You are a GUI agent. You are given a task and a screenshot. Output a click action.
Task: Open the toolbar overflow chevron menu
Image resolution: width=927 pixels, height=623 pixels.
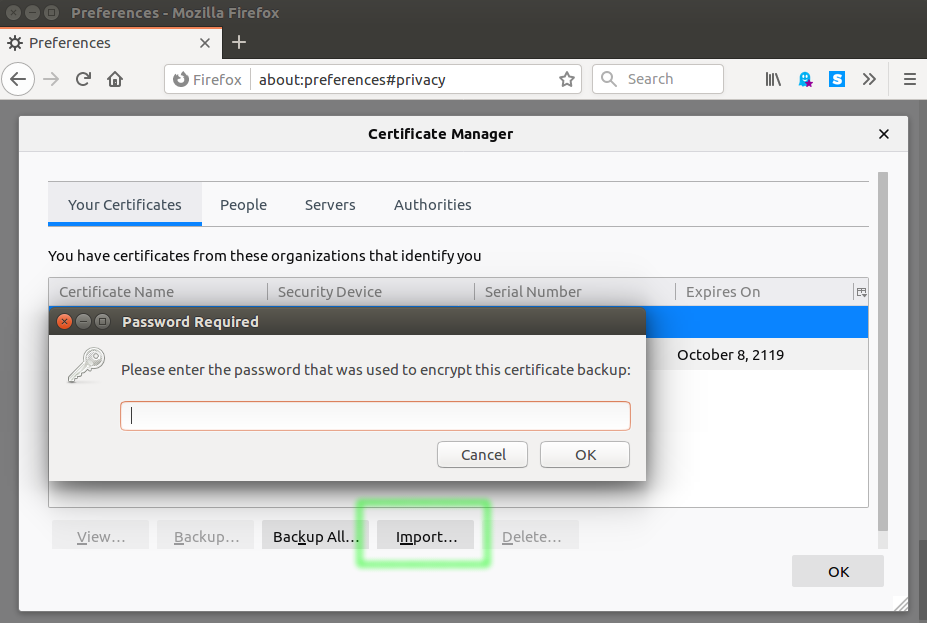tap(869, 79)
